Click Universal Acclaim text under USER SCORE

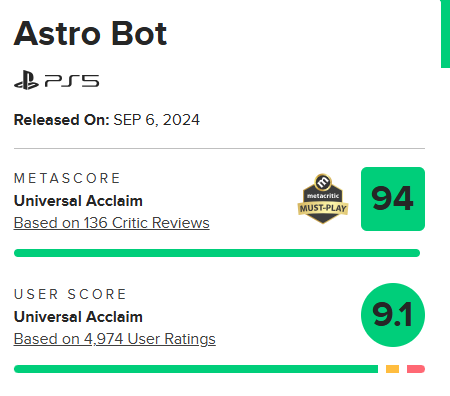78,317
